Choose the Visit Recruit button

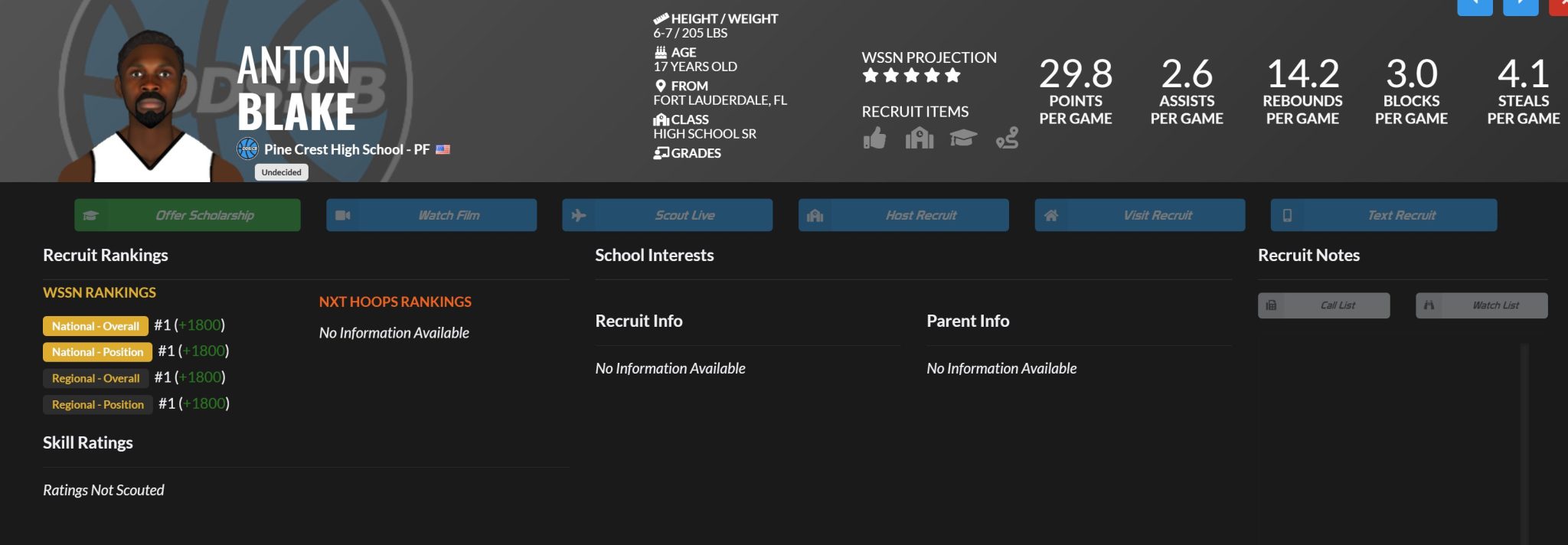pyautogui.click(x=1140, y=215)
